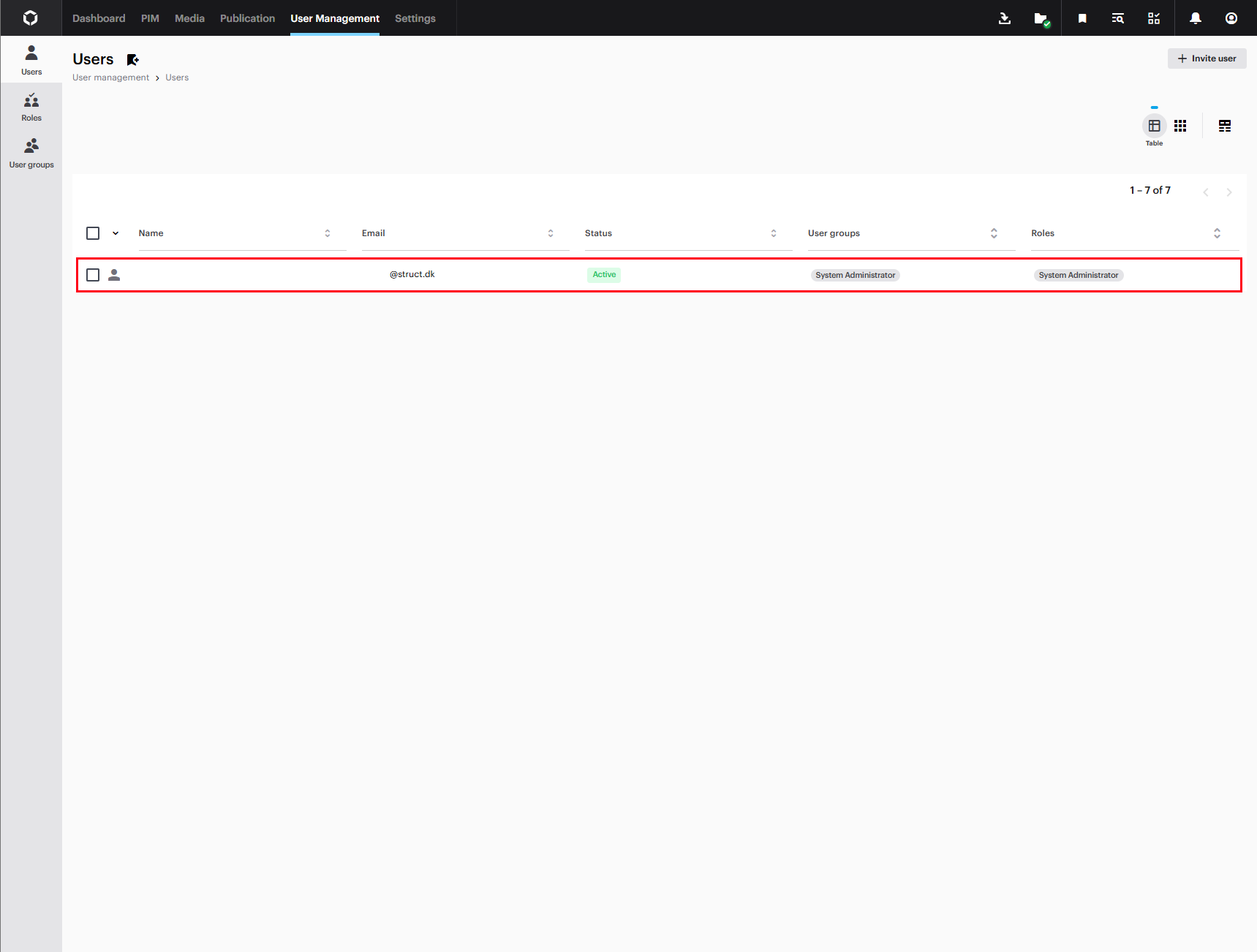Image resolution: width=1257 pixels, height=952 pixels.
Task: Select the checkbox for the struct.dk user row
Action: (93, 275)
